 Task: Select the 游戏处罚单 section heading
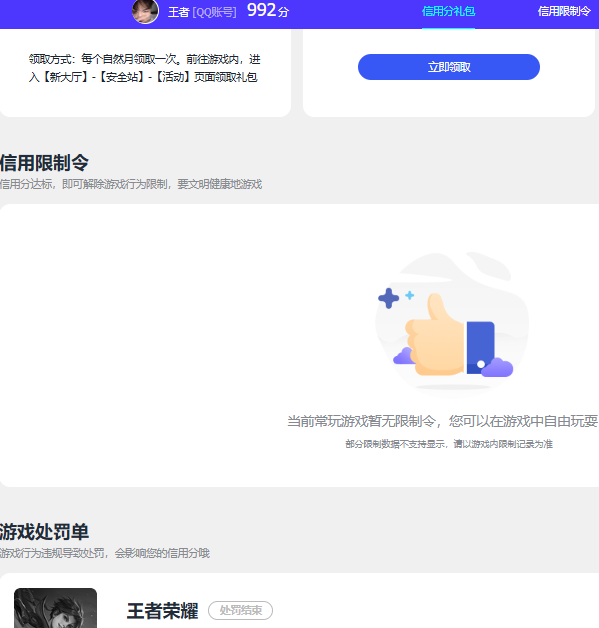pyautogui.click(x=44, y=532)
